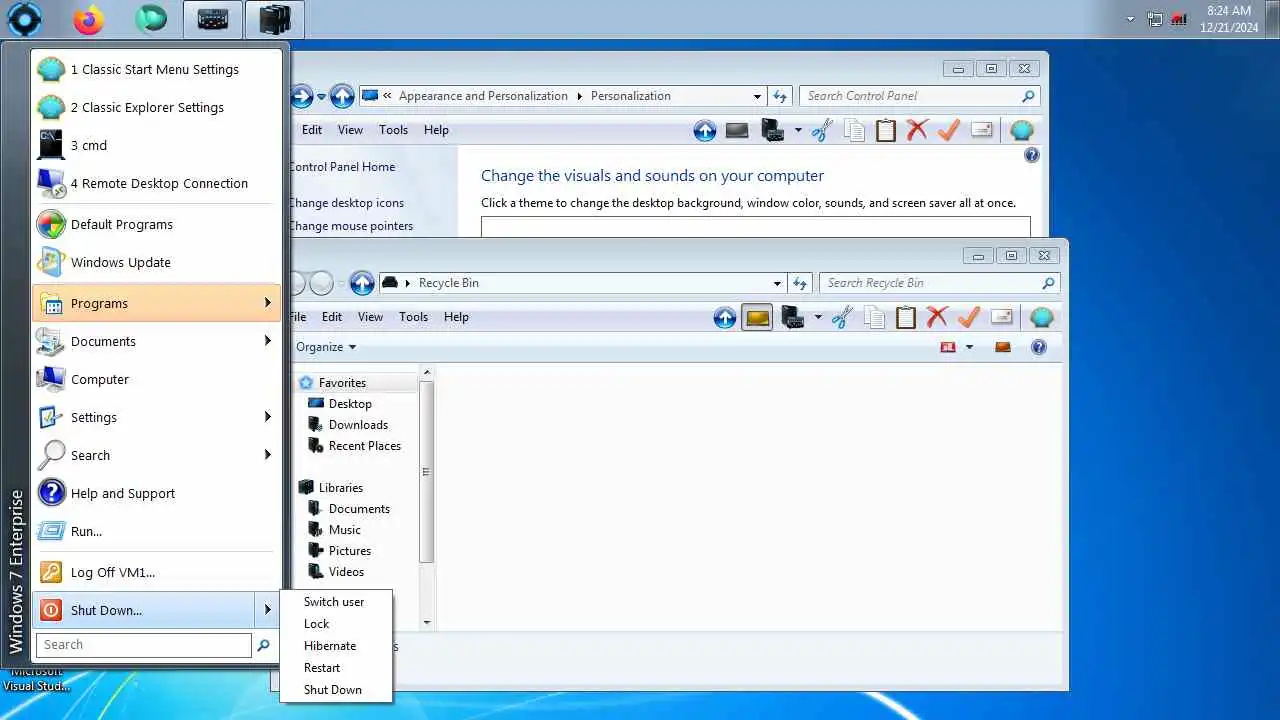The height and width of the screenshot is (720, 1280).
Task: Launch Firefox from the taskbar
Action: (89, 19)
